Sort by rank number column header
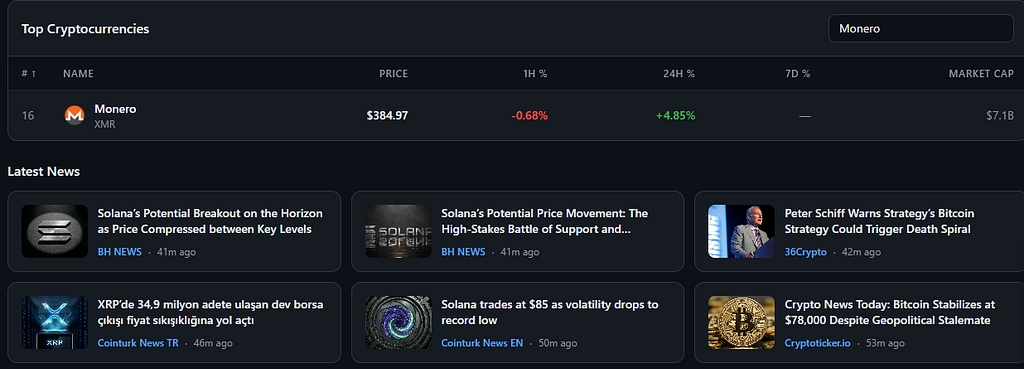 tap(29, 74)
